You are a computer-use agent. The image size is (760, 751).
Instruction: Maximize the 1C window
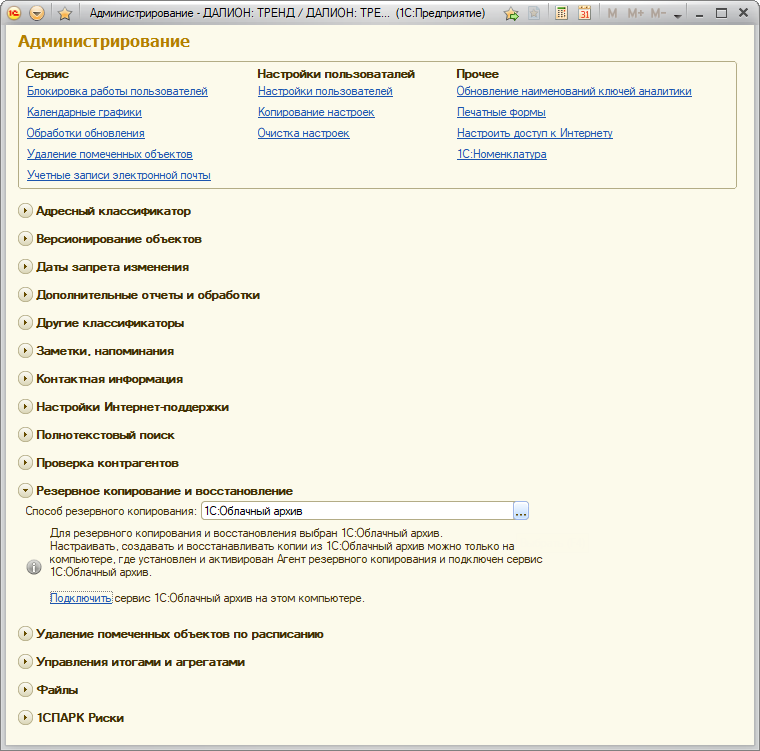click(x=721, y=13)
